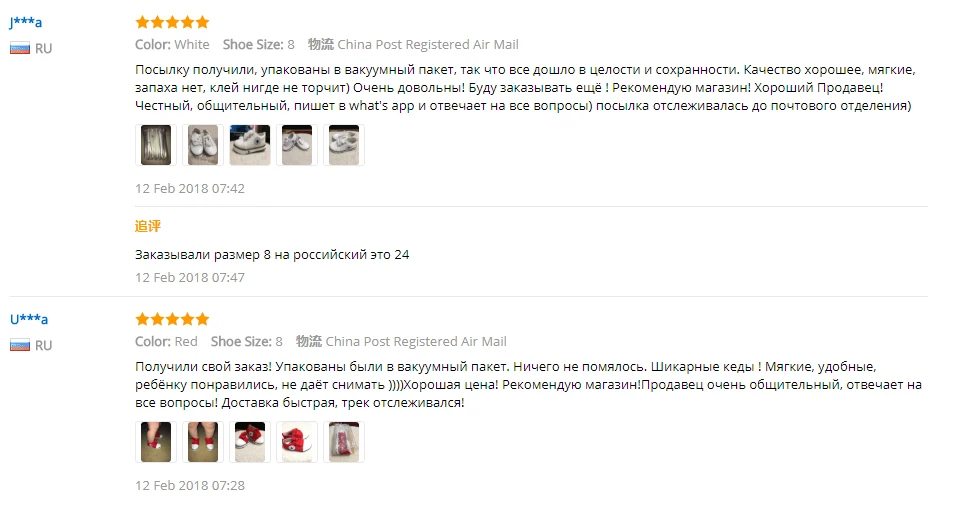The image size is (958, 507).
Task: Click the J***a reviewer name
Action: (26, 23)
